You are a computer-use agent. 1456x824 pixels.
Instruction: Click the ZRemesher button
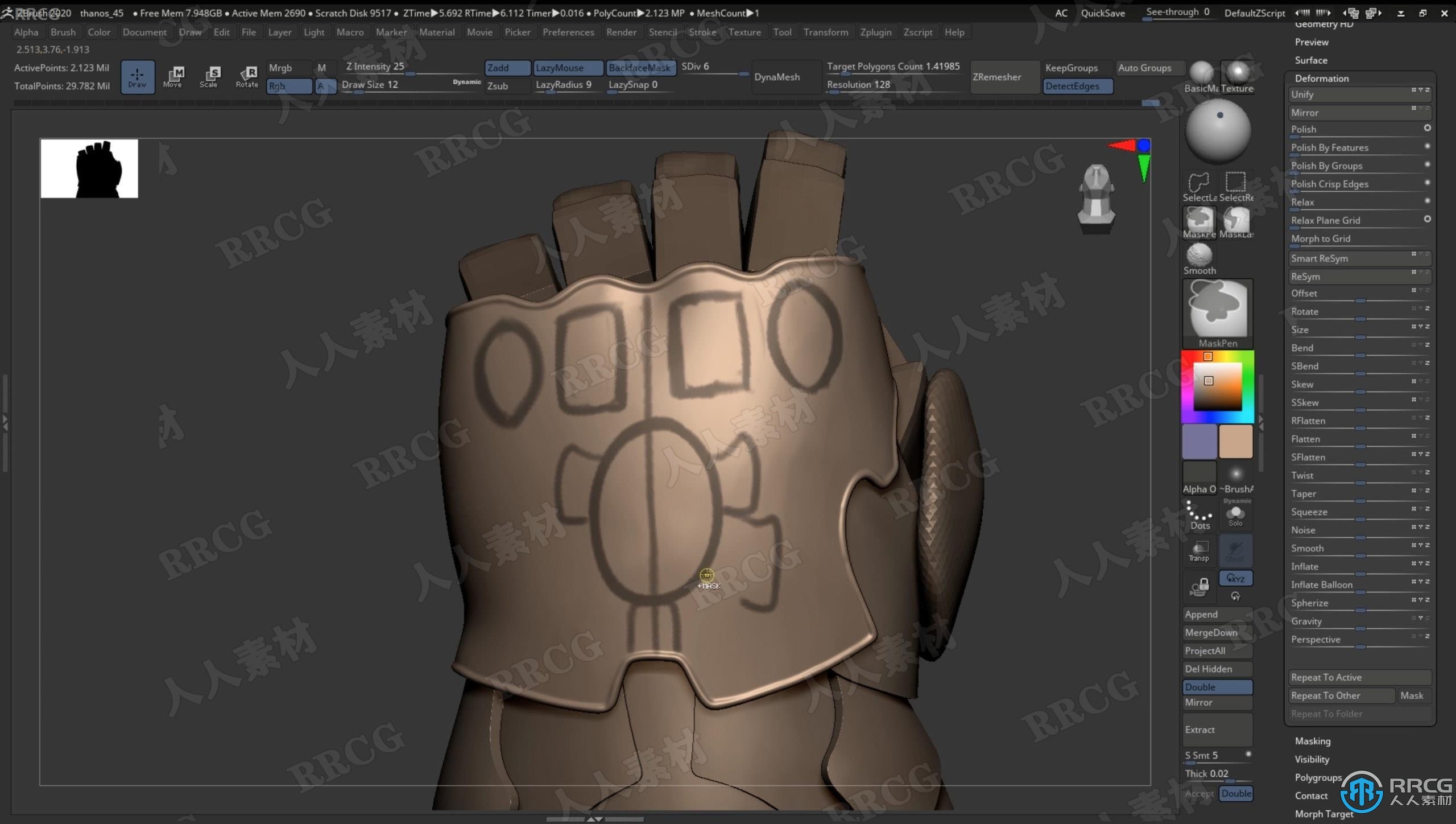[x=997, y=76]
